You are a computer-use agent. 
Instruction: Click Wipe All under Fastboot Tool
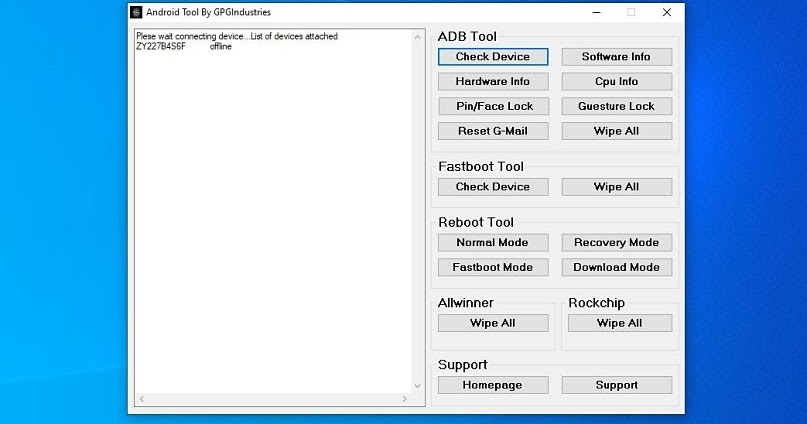tap(617, 187)
